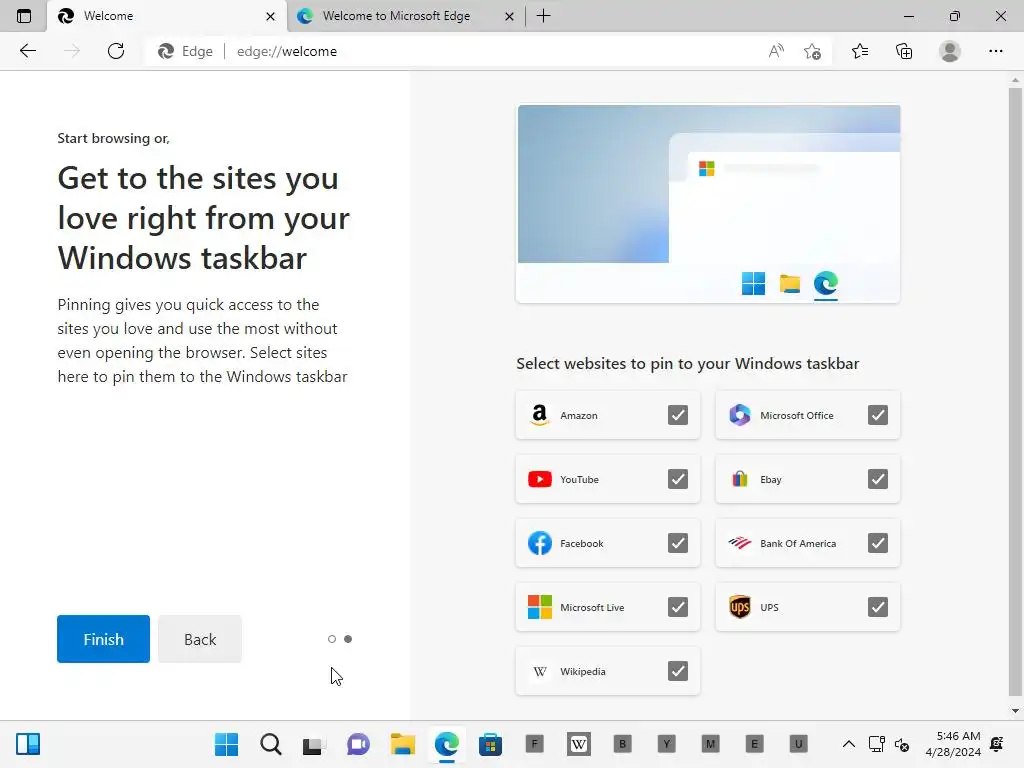
Task: Open the Widgets icon on taskbar
Action: pos(28,744)
